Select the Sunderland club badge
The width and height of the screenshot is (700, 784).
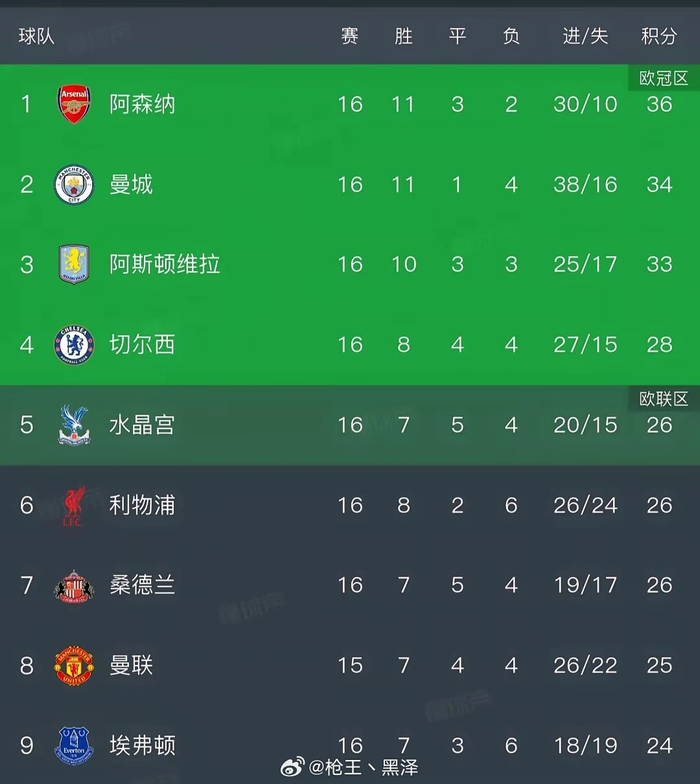(x=75, y=585)
